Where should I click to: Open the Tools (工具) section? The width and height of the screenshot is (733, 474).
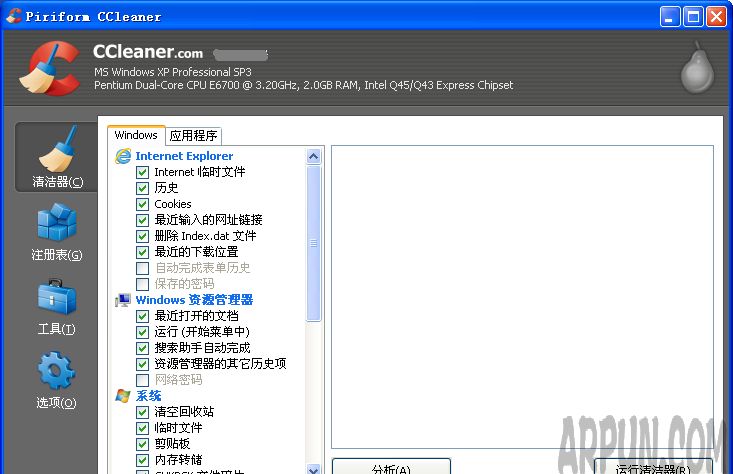[x=57, y=305]
